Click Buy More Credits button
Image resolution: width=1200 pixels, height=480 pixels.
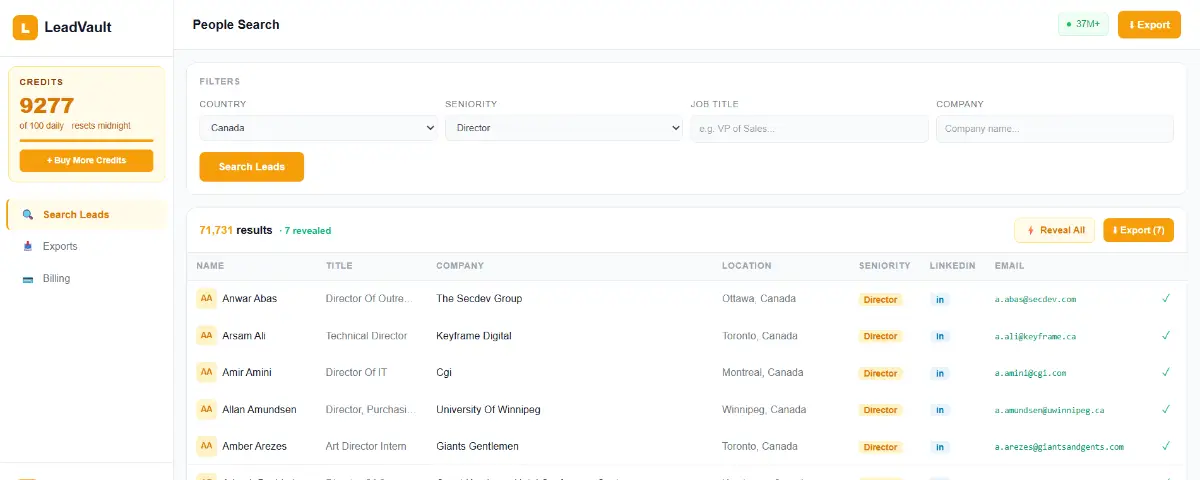[87, 160]
